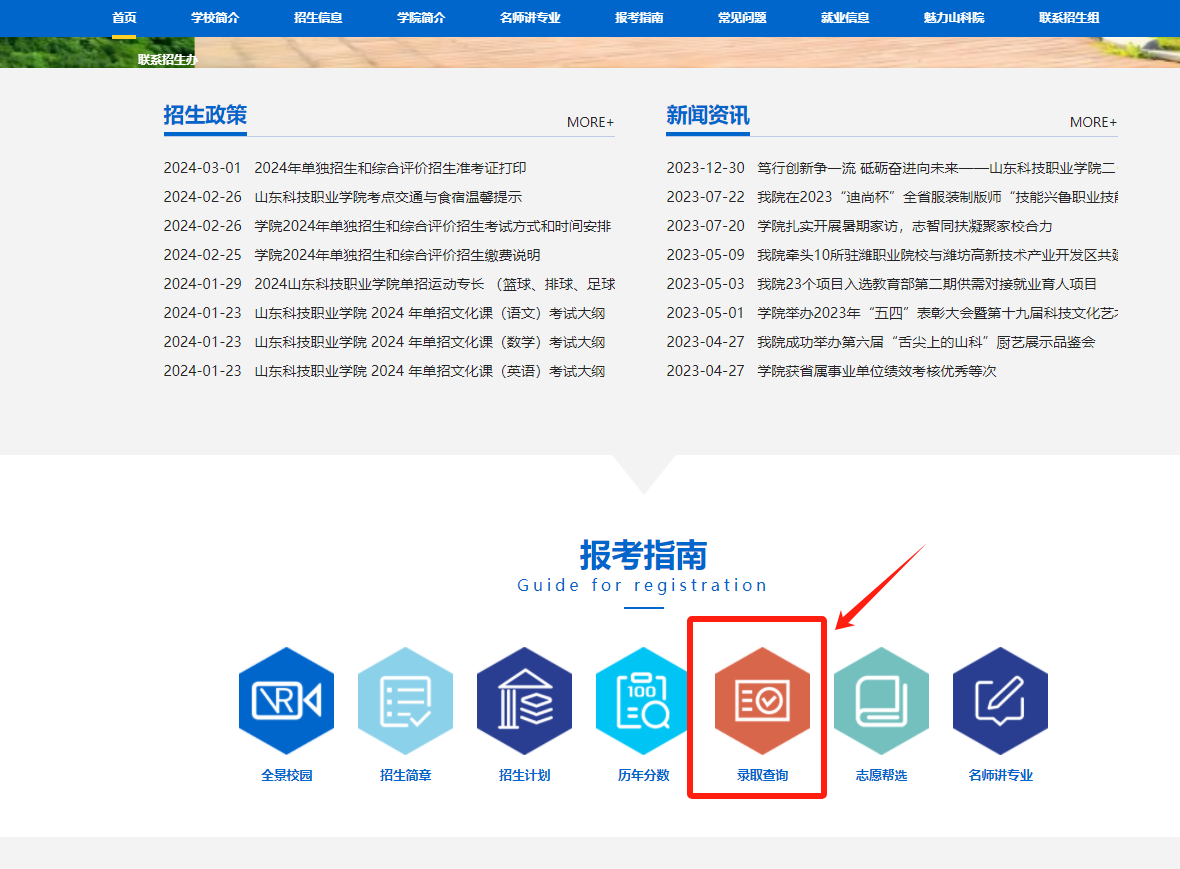Click the 招生简章 checklist hexagon icon
Viewport: 1180px width, 869px height.
405,701
